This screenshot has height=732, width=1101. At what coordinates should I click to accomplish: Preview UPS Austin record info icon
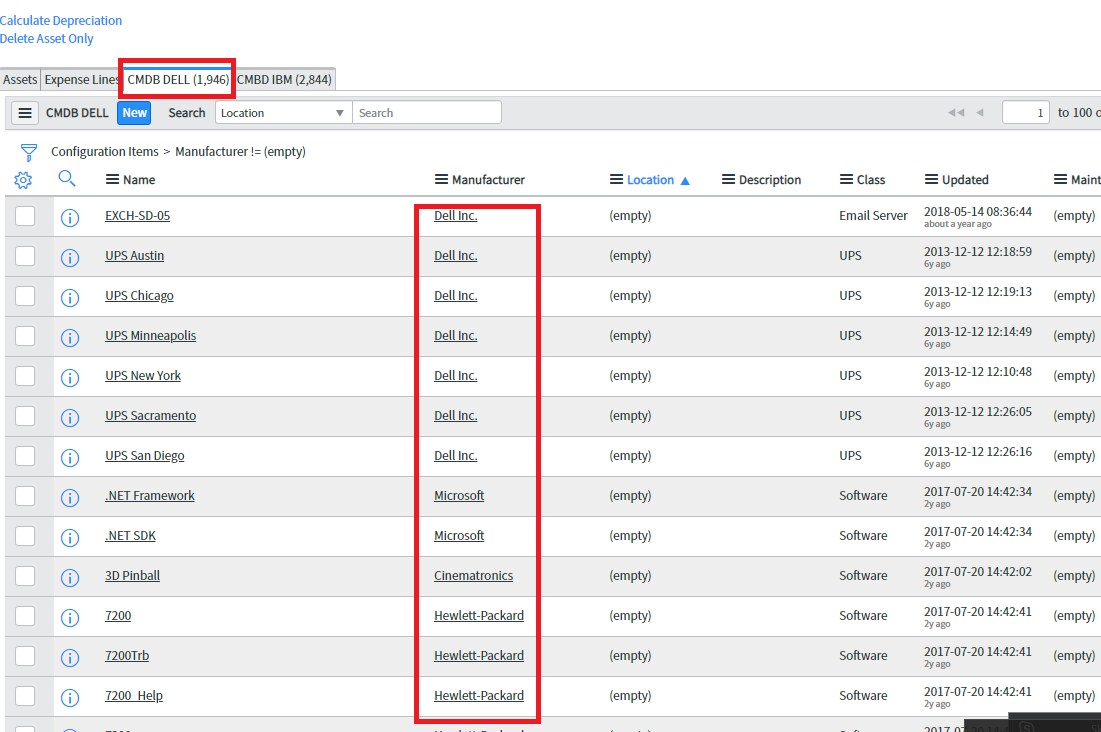(x=70, y=258)
